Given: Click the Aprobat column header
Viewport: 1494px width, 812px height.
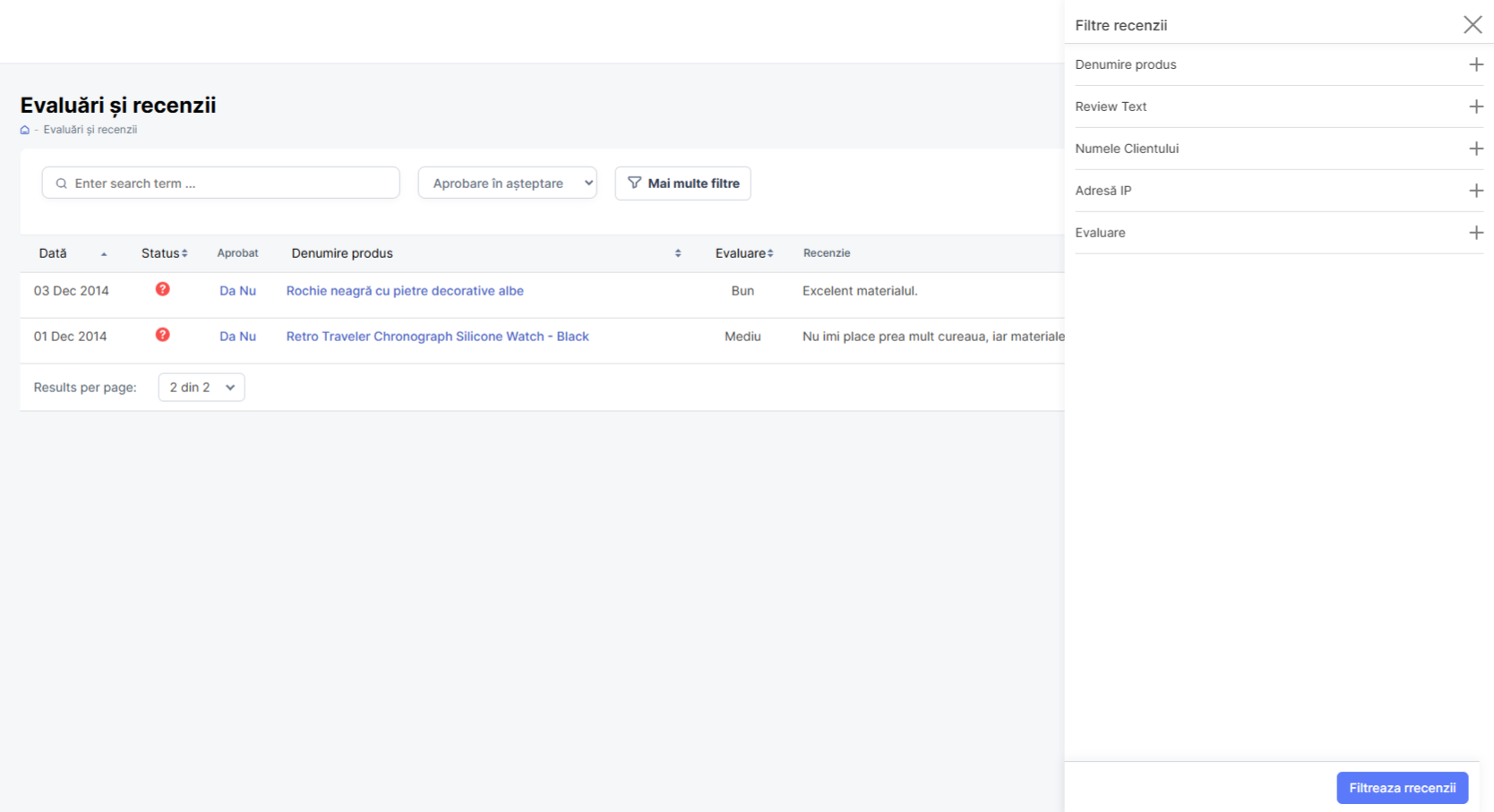Looking at the screenshot, I should (x=237, y=253).
